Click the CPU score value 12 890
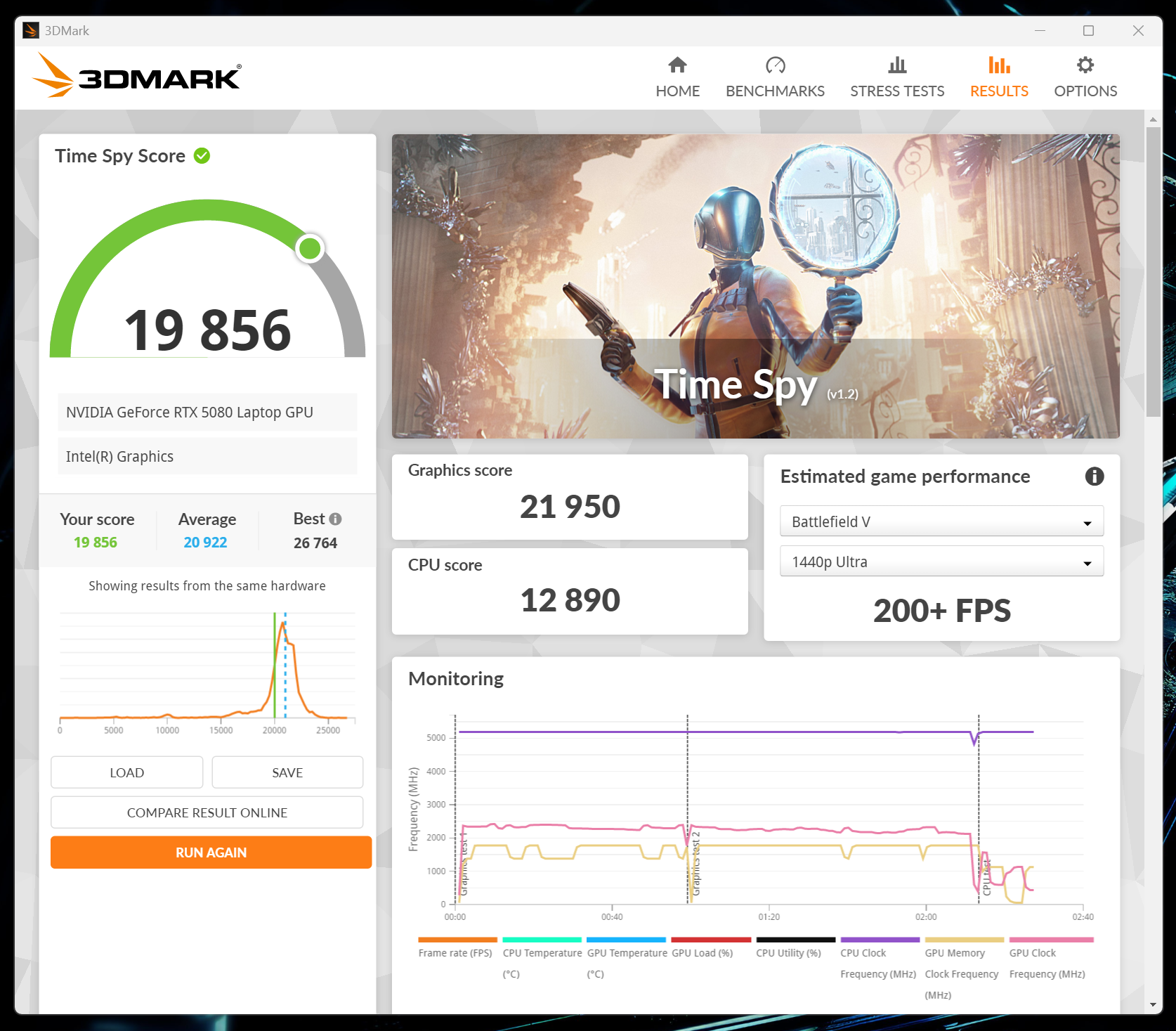The height and width of the screenshot is (1031, 1176). 570,600
